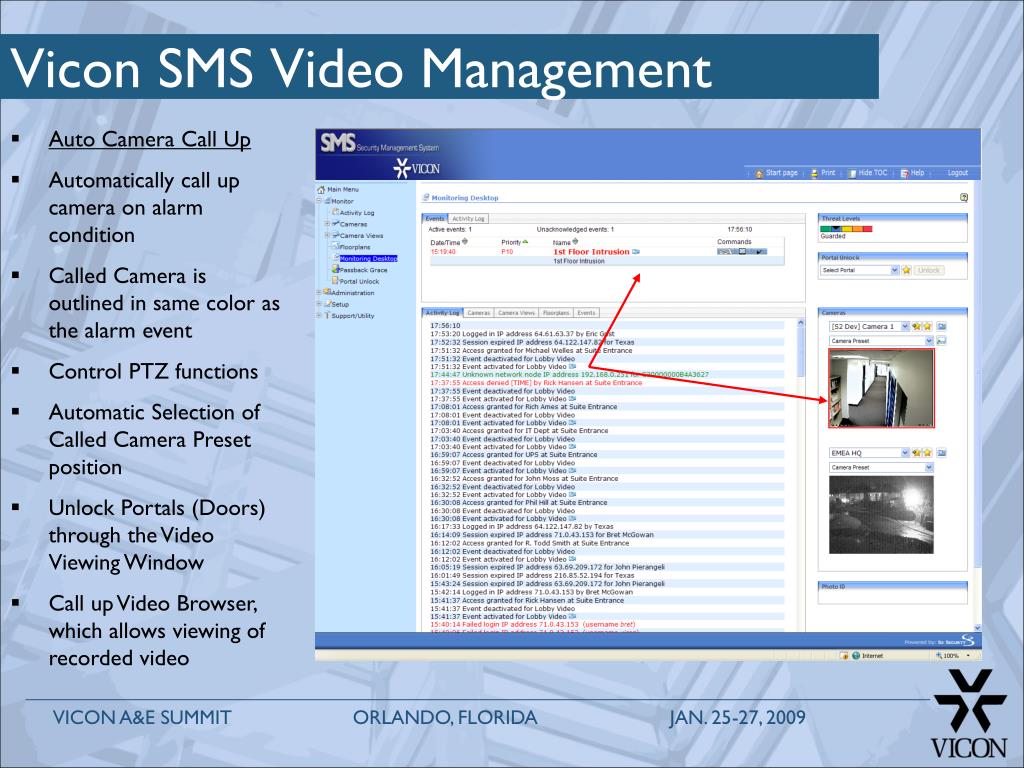
Task: Click the red-outlined hallway camera view
Action: (x=881, y=388)
